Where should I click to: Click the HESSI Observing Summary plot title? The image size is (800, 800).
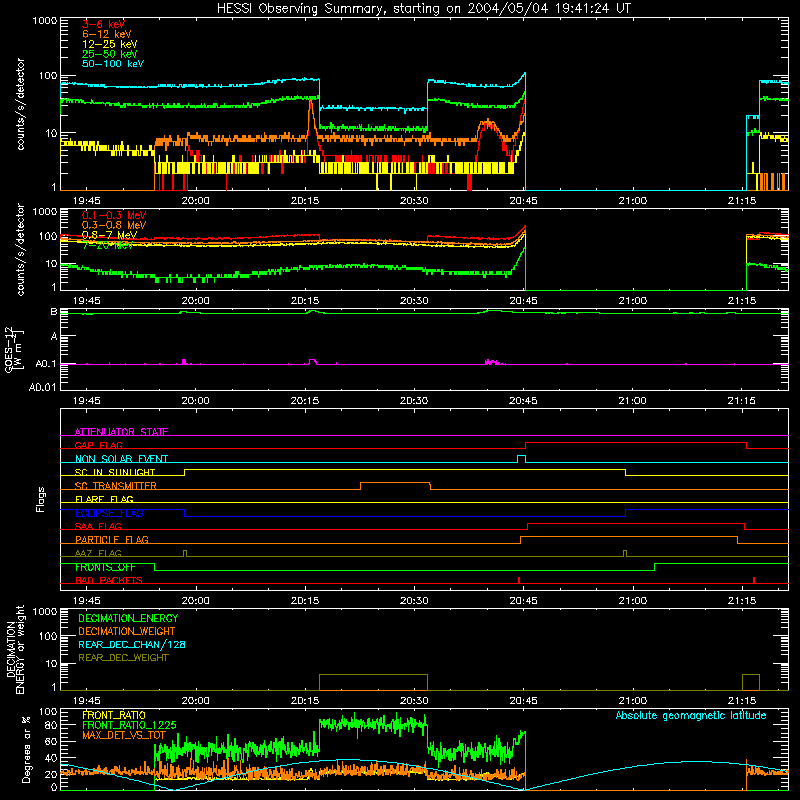pos(424,9)
